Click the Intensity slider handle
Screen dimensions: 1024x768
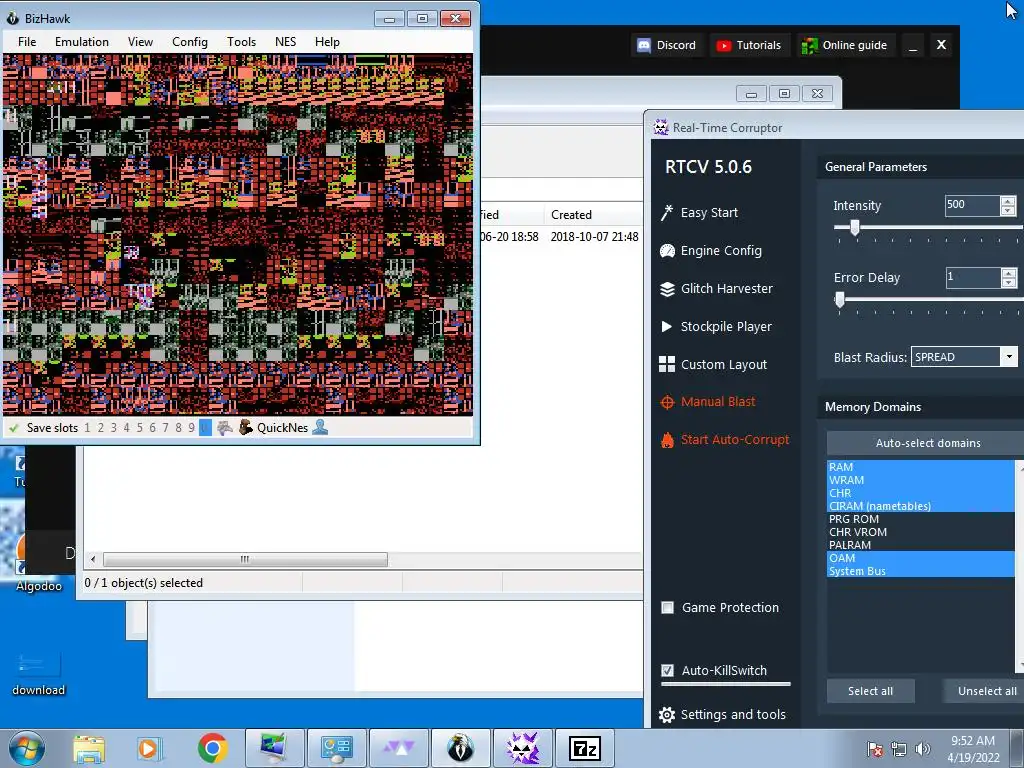[x=854, y=228]
